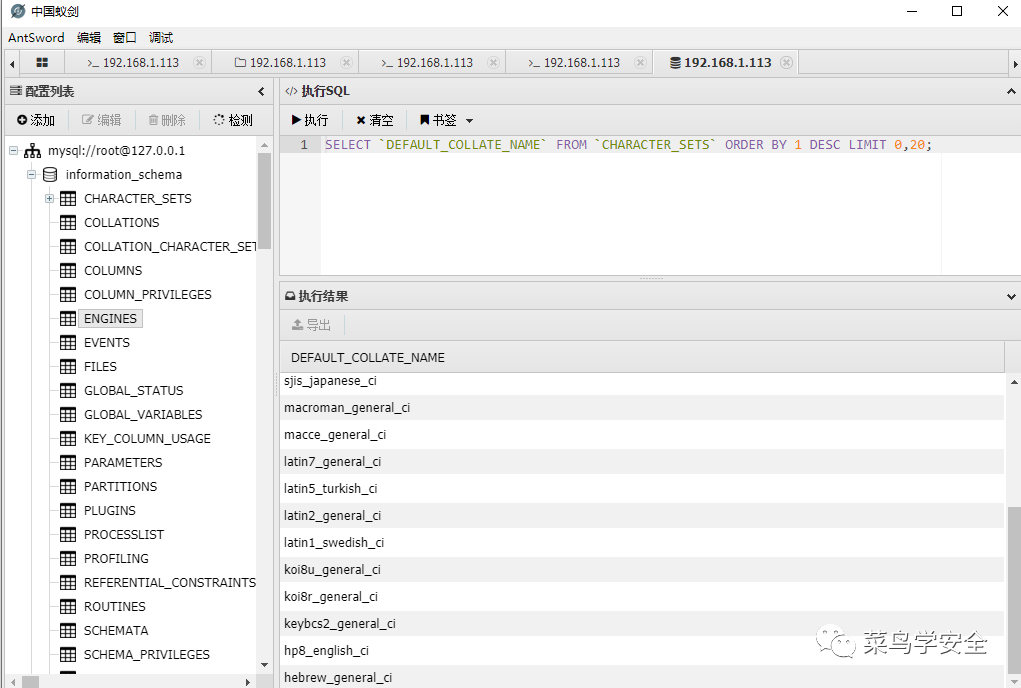
Task: Open the 编辑 menu in the menu bar
Action: click(89, 38)
